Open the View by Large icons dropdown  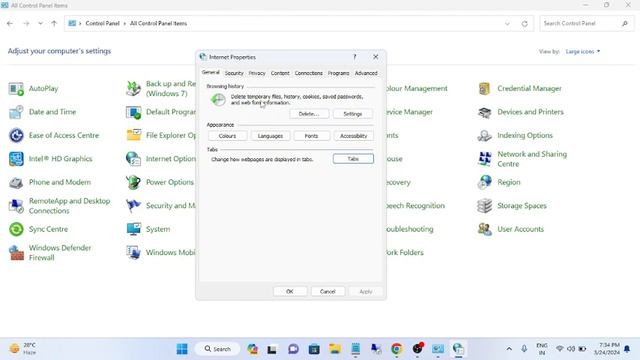click(583, 51)
